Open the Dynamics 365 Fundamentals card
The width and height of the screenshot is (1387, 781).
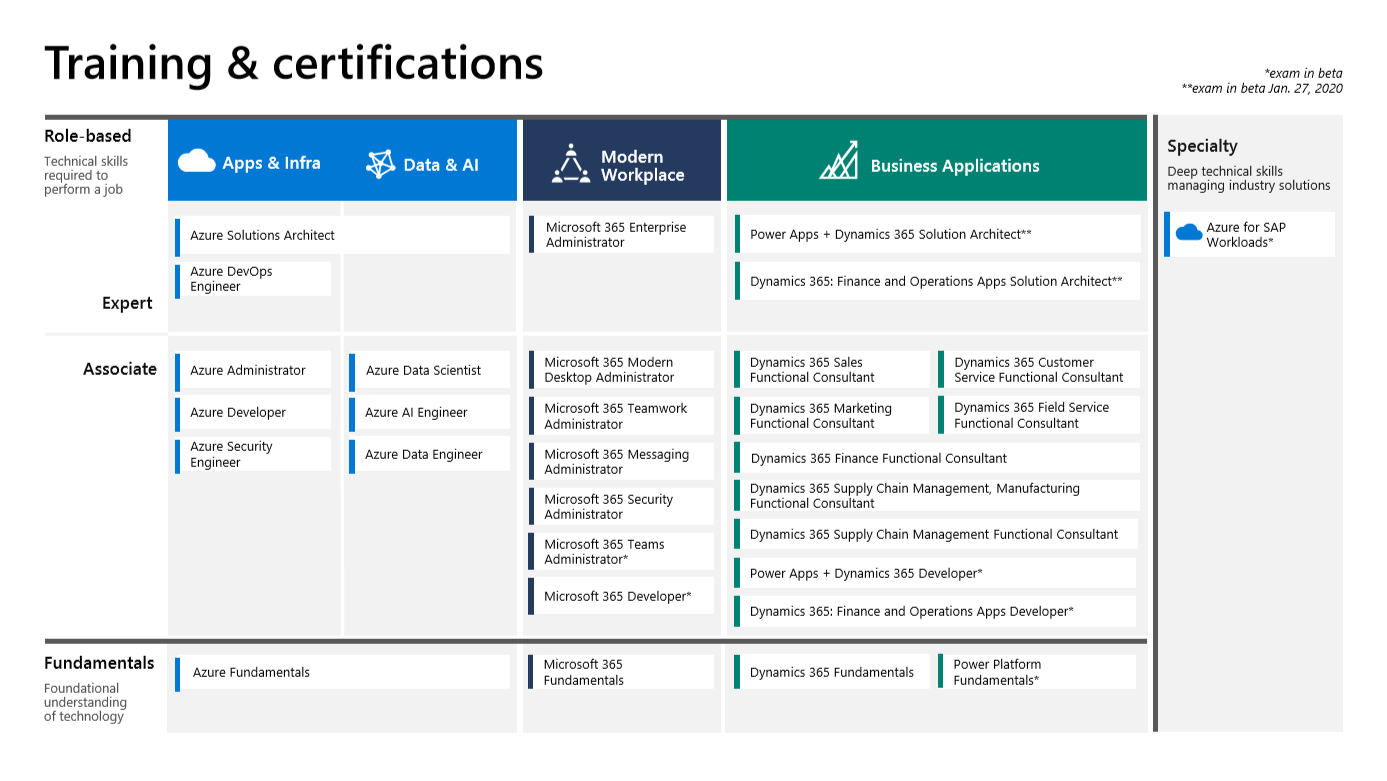(832, 672)
